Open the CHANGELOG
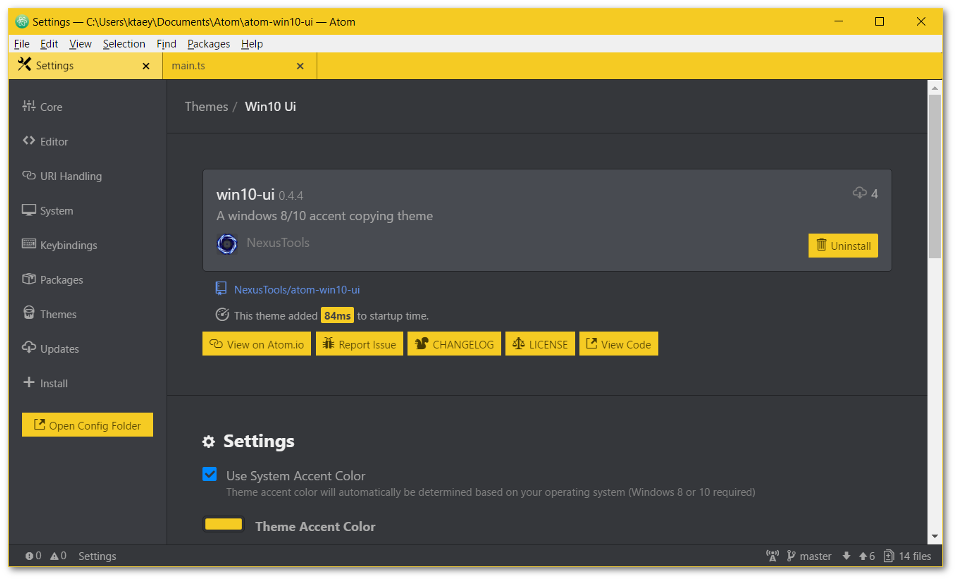956x580 pixels. click(454, 344)
